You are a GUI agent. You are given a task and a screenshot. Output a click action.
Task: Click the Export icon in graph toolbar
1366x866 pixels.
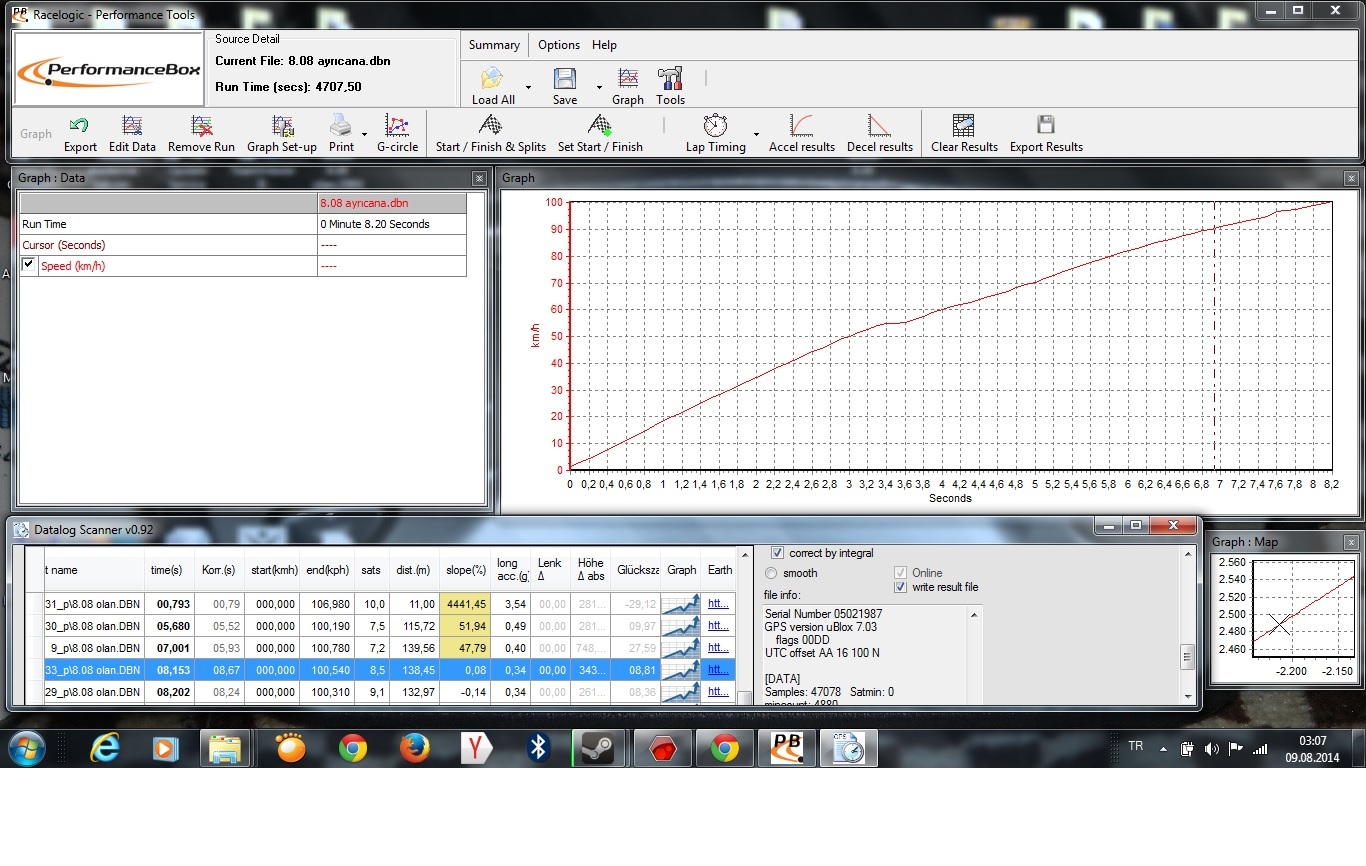point(80,126)
